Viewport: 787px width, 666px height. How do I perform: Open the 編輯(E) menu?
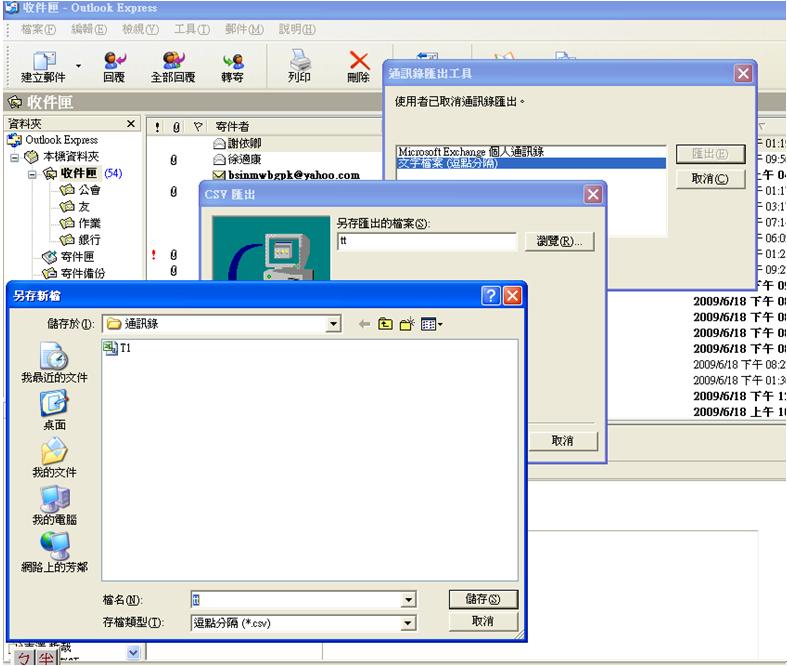tap(89, 30)
